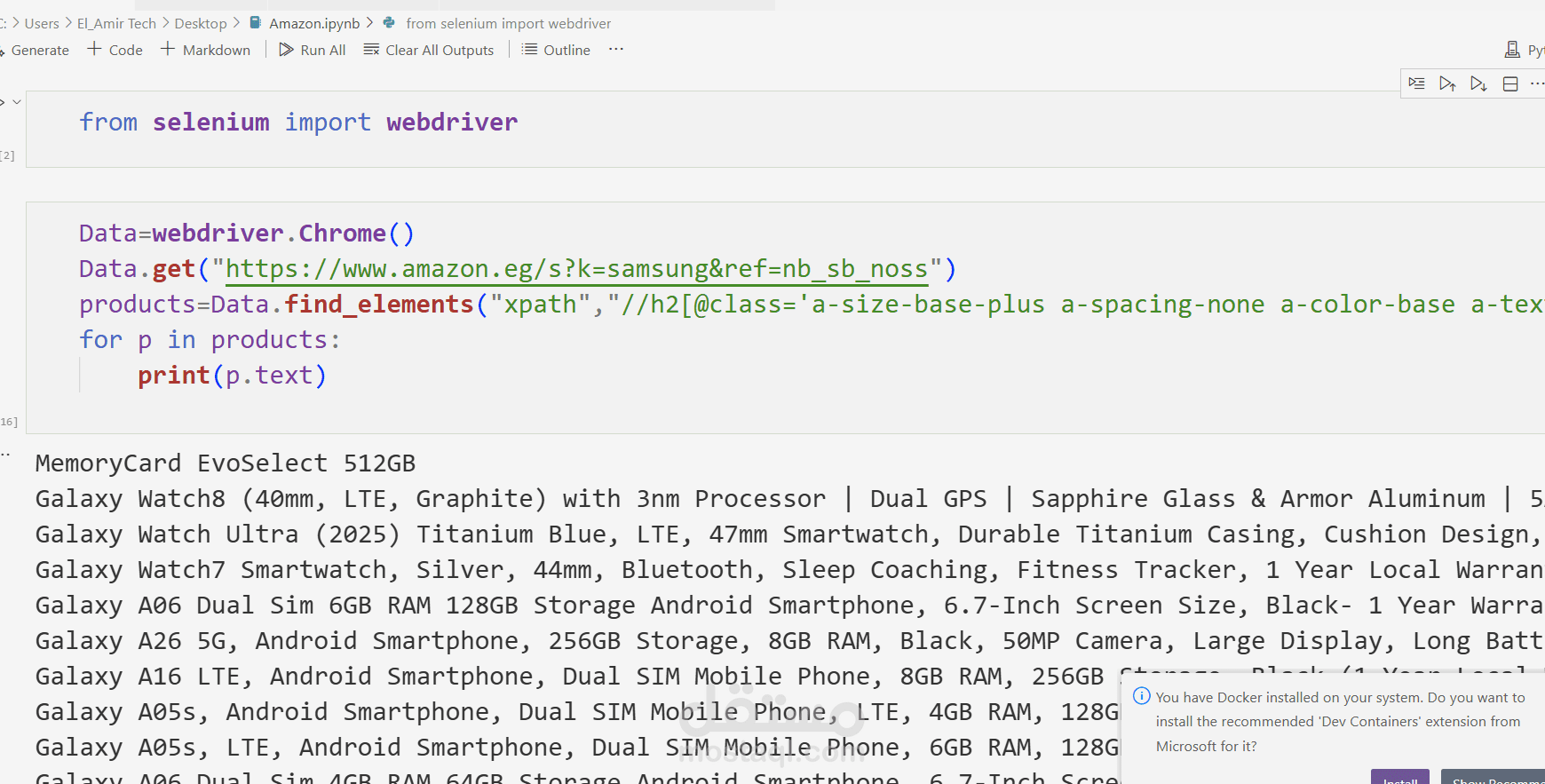Screen dimensions: 1545x784
Task: Click the Plus icon beside Markdown
Action: point(168,49)
